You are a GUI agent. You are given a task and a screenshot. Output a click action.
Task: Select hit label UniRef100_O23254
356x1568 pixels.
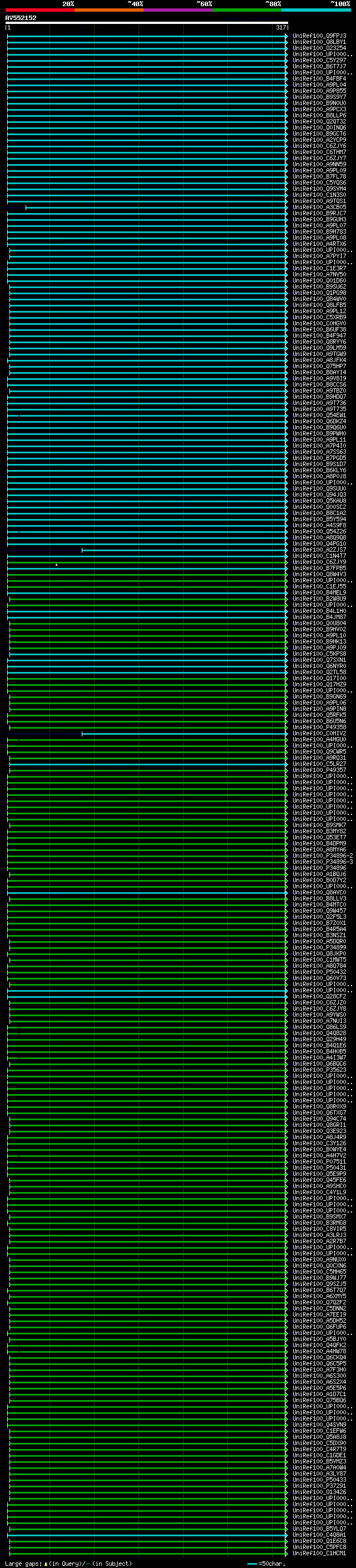pyautogui.click(x=319, y=48)
